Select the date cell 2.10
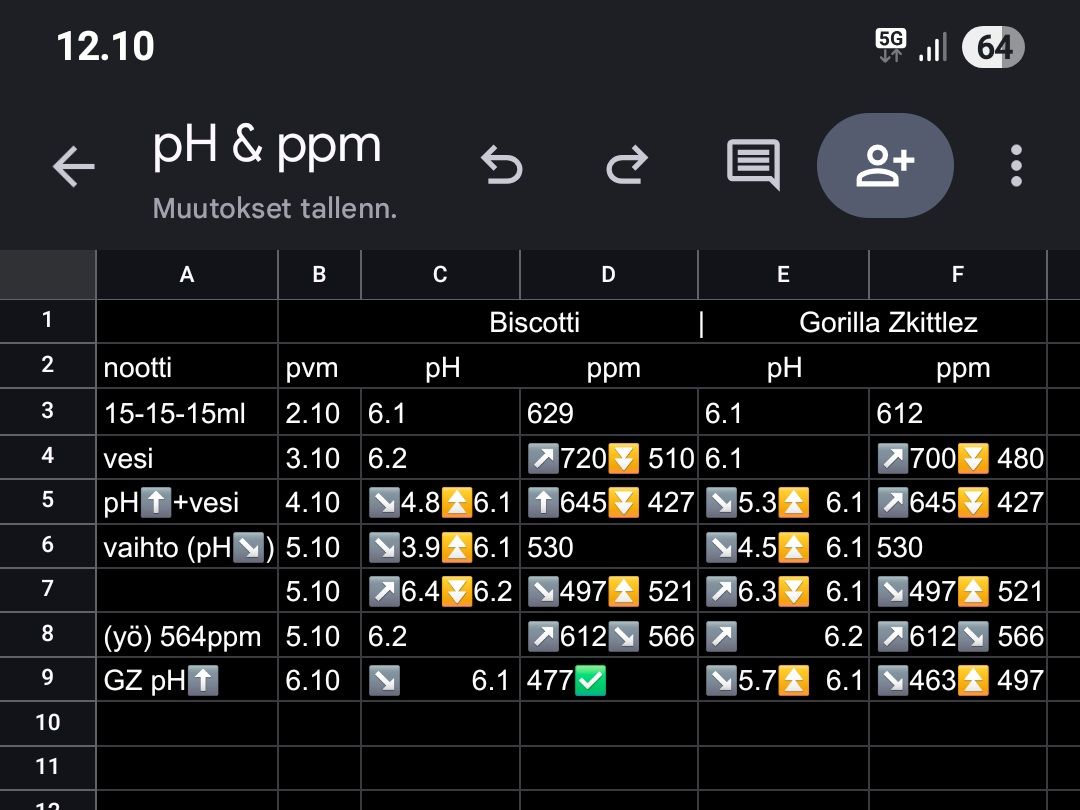 [319, 413]
